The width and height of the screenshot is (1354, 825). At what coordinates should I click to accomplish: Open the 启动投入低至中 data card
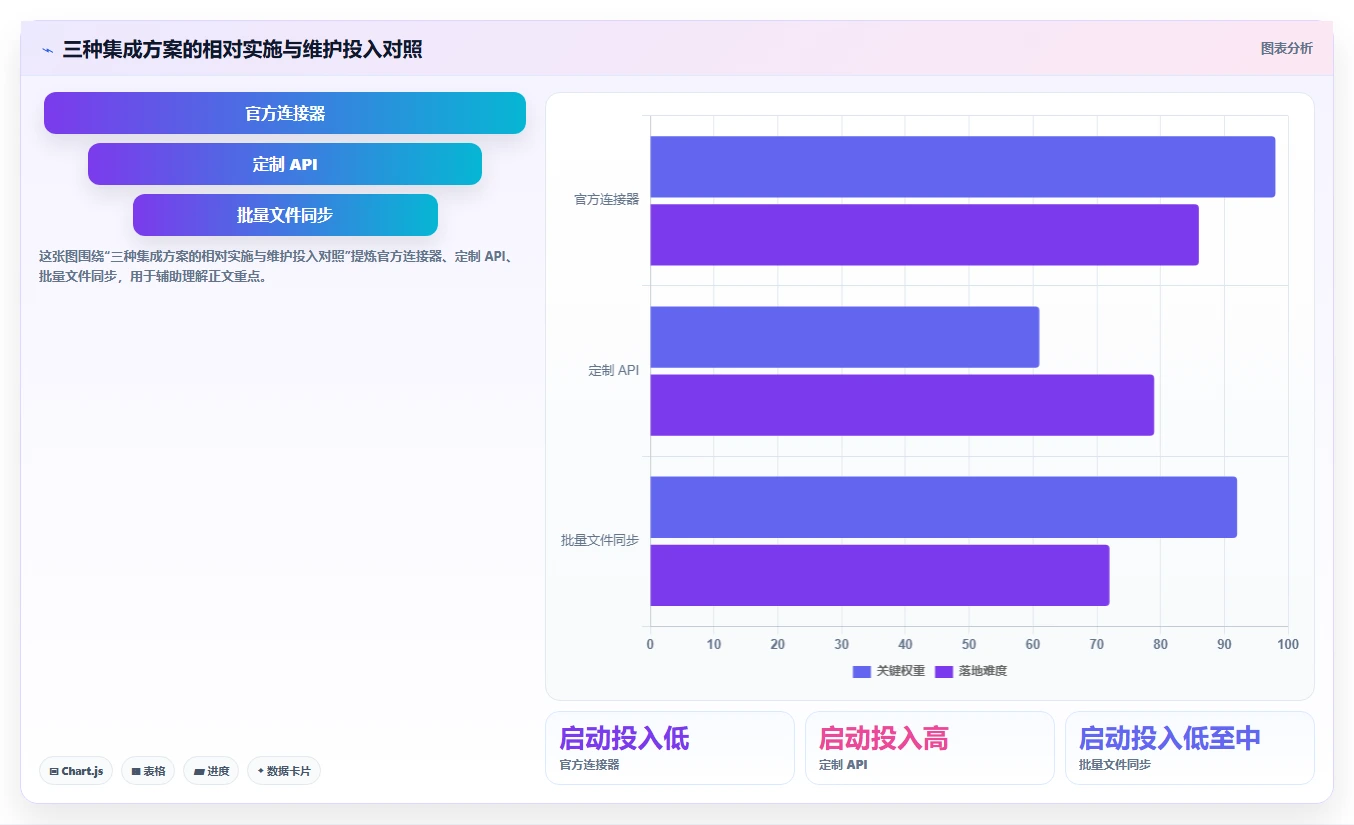[x=1190, y=748]
